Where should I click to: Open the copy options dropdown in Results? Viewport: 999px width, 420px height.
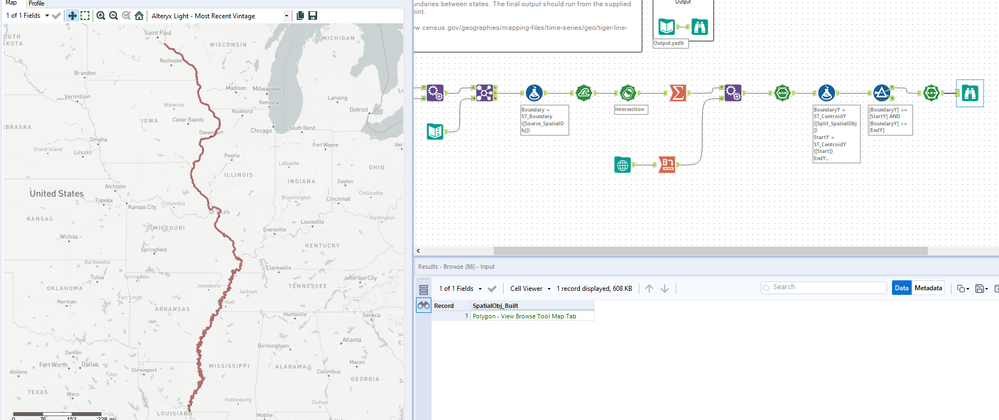963,289
